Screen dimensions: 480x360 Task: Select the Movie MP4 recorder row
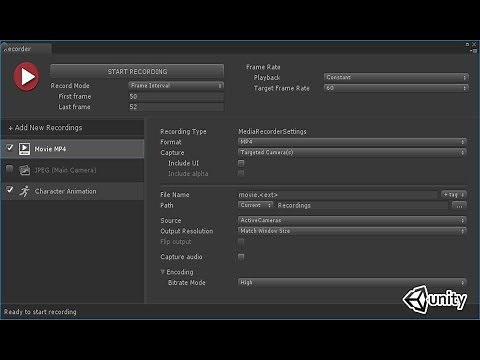[x=73, y=149]
